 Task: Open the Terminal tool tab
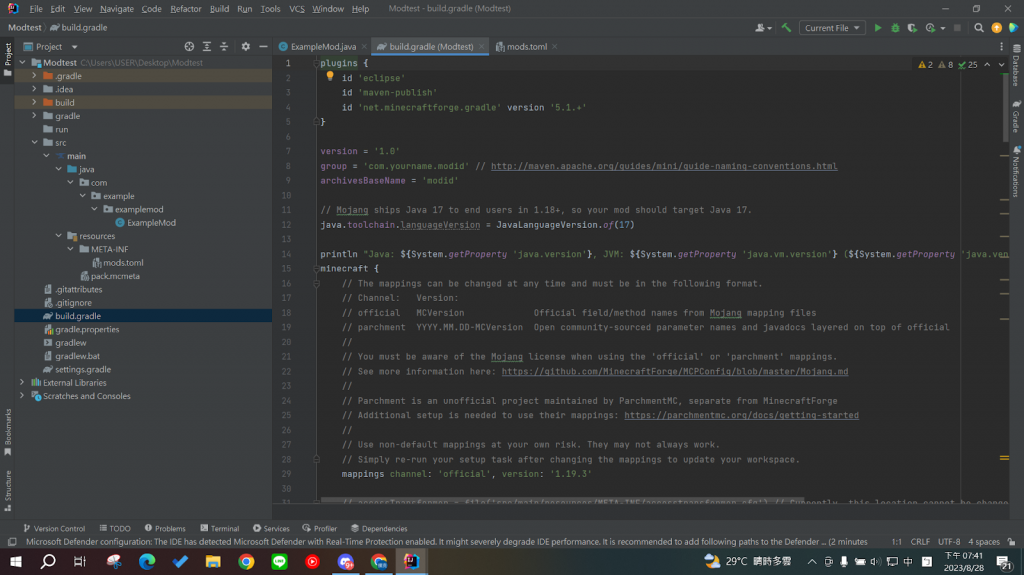[x=219, y=529]
